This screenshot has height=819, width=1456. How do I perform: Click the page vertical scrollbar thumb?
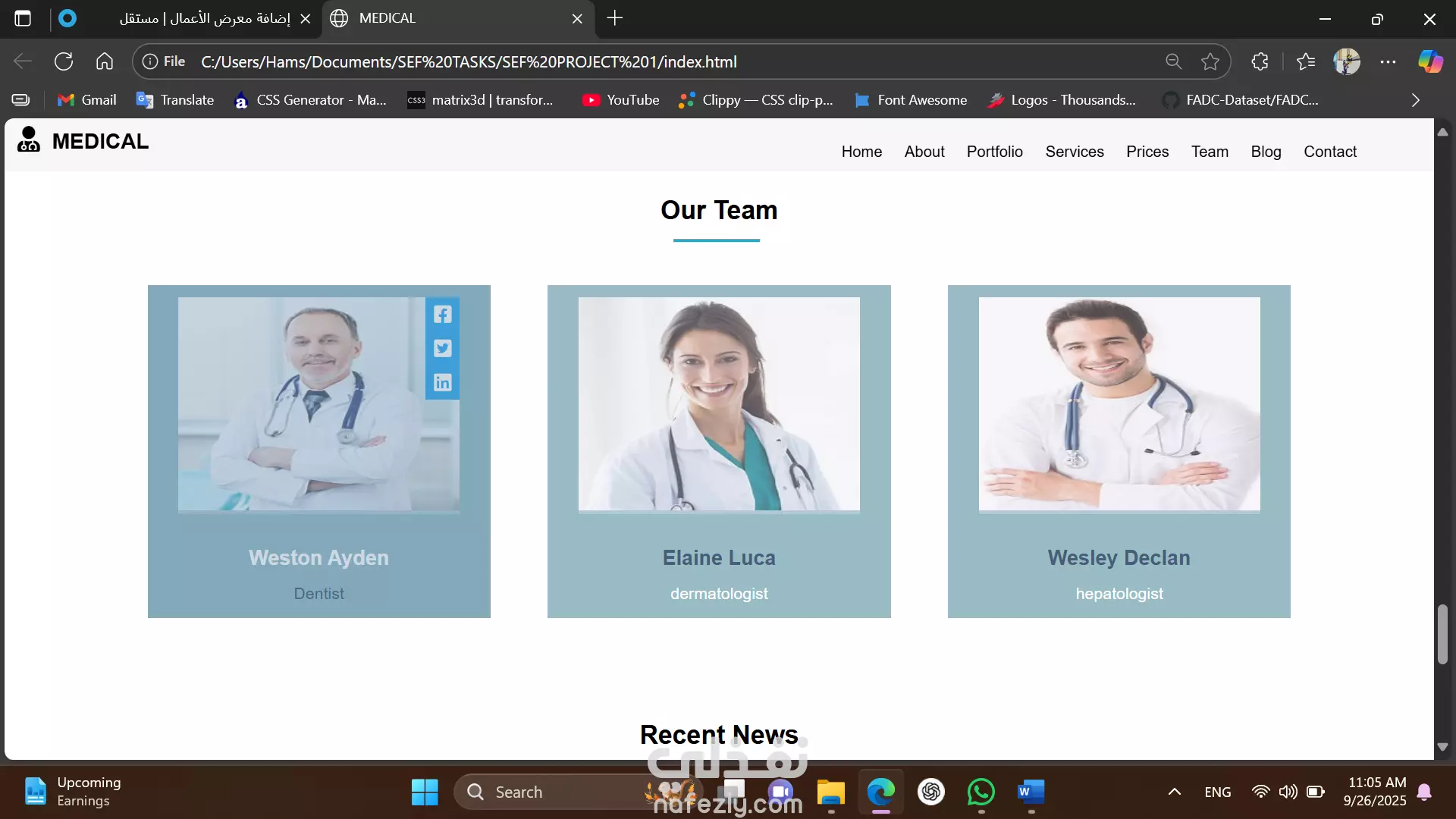1442,634
